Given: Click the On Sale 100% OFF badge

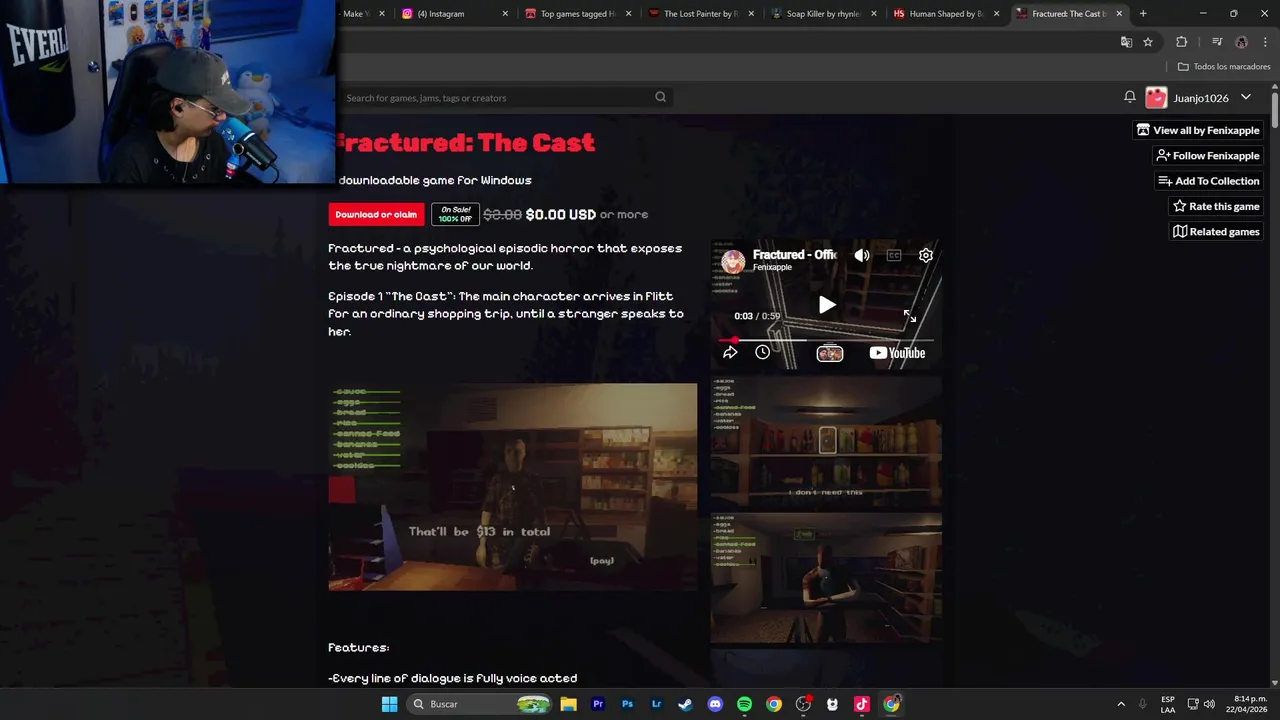Looking at the screenshot, I should click(455, 214).
